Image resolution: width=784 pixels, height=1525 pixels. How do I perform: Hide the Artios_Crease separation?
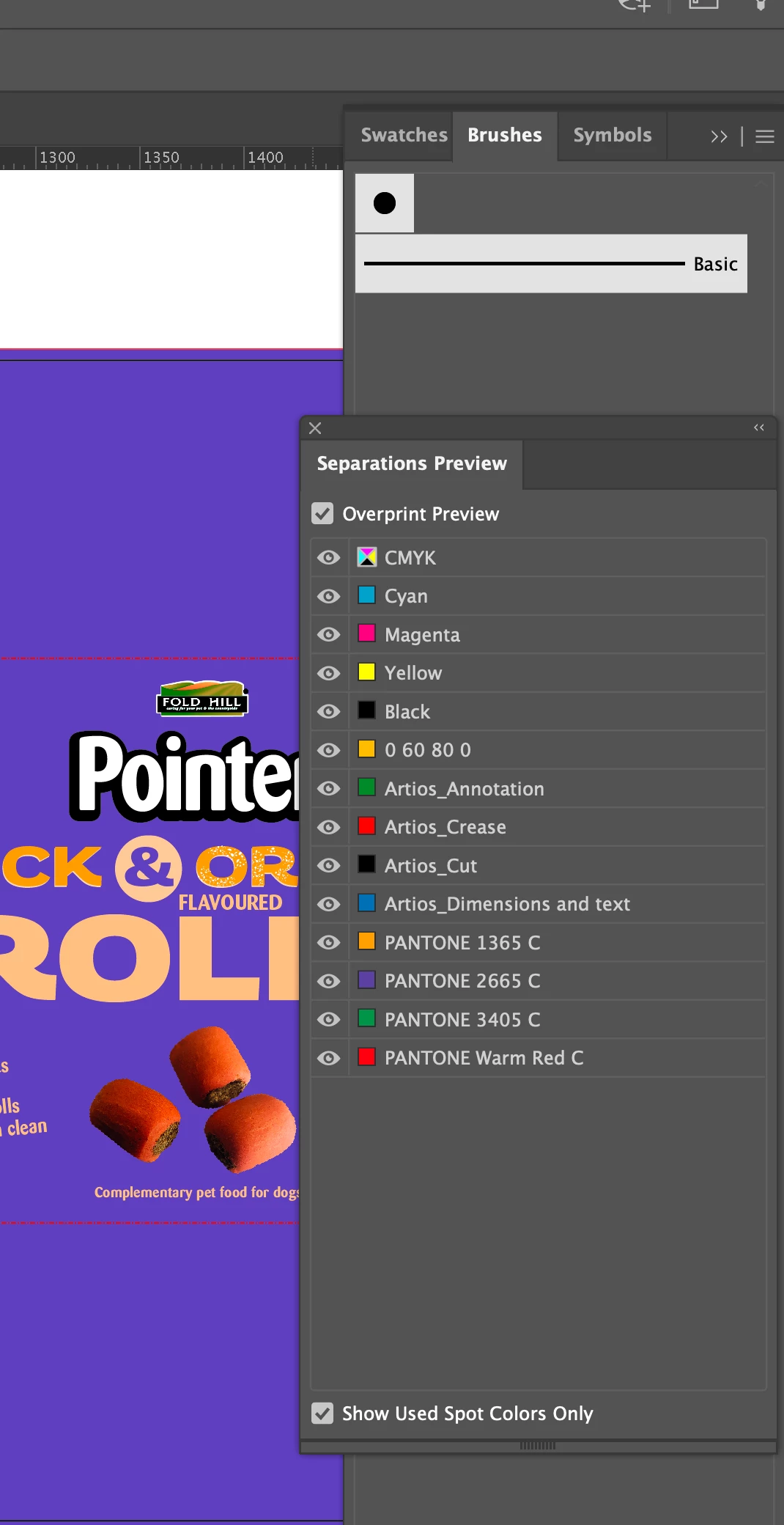point(329,827)
